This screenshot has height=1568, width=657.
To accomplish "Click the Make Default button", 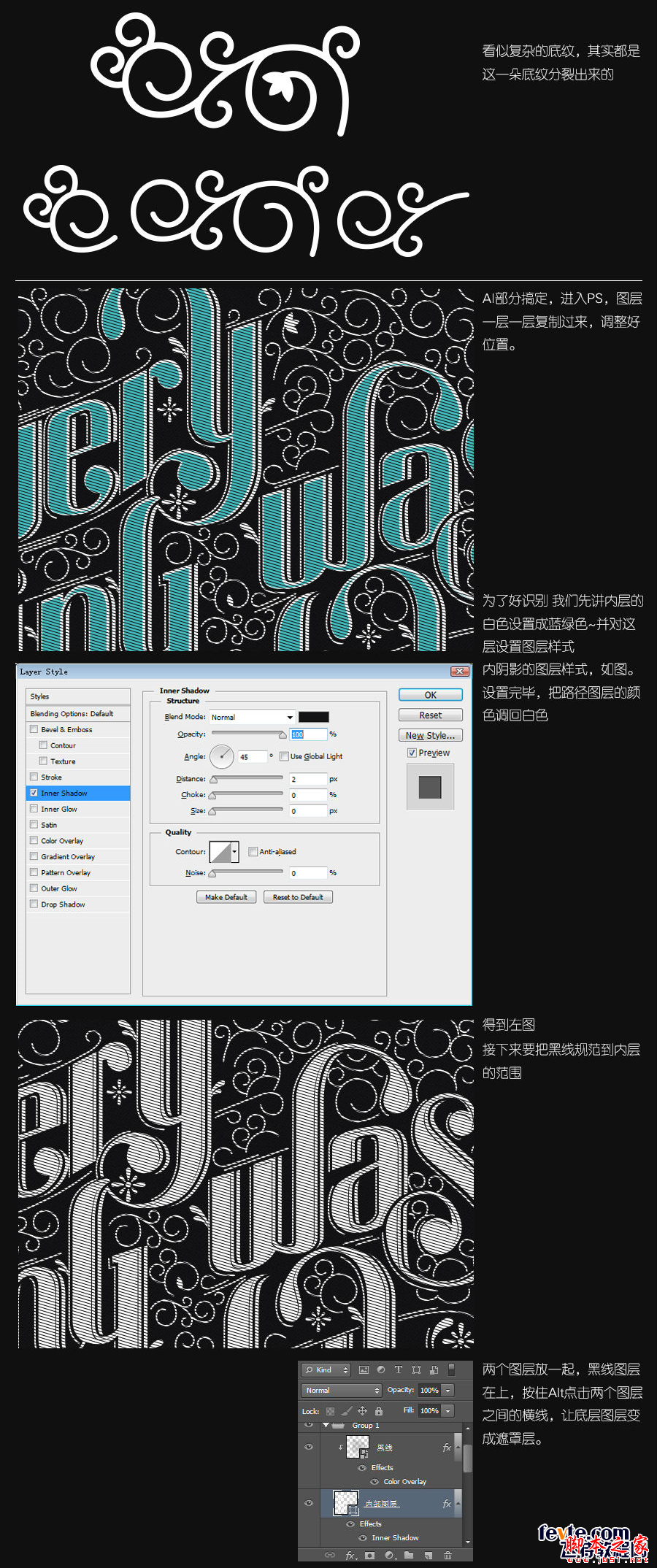I will coord(226,897).
